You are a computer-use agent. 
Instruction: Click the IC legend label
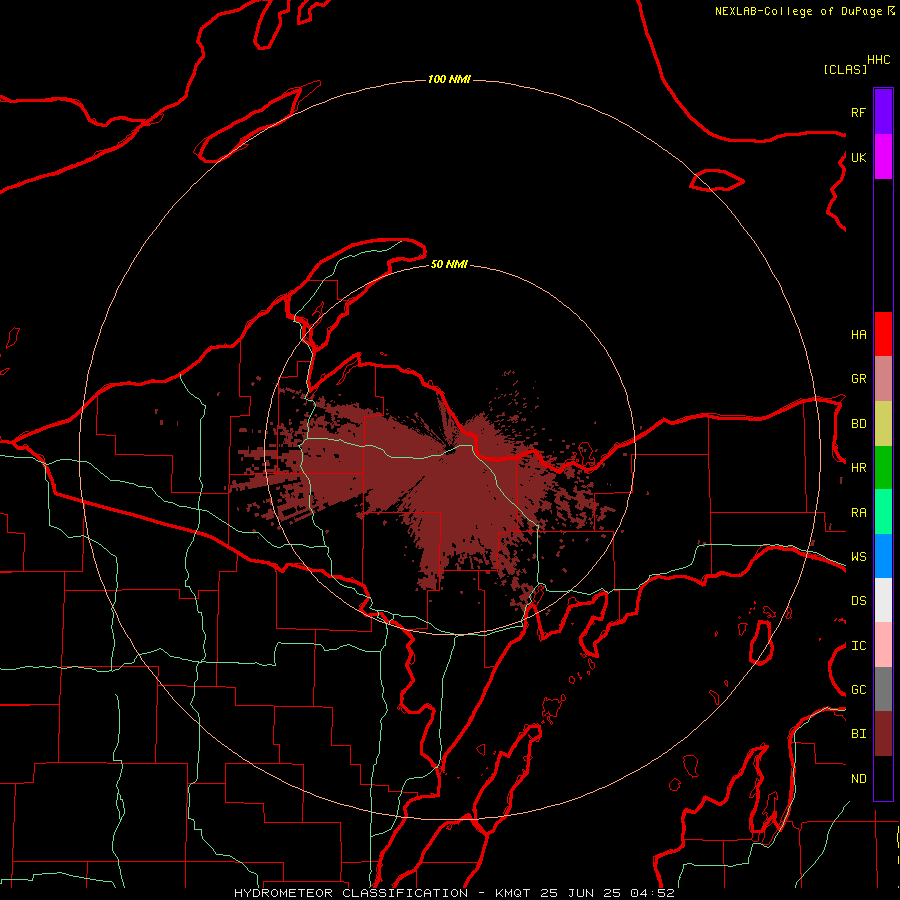pos(858,646)
